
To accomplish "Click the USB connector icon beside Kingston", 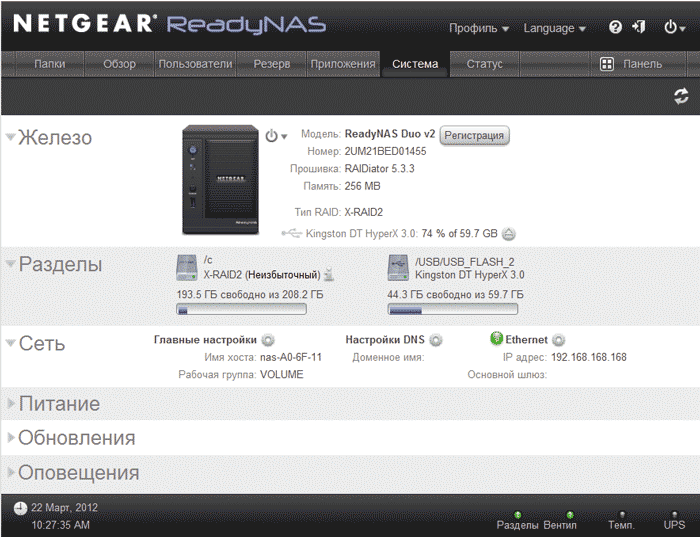I will (x=292, y=233).
